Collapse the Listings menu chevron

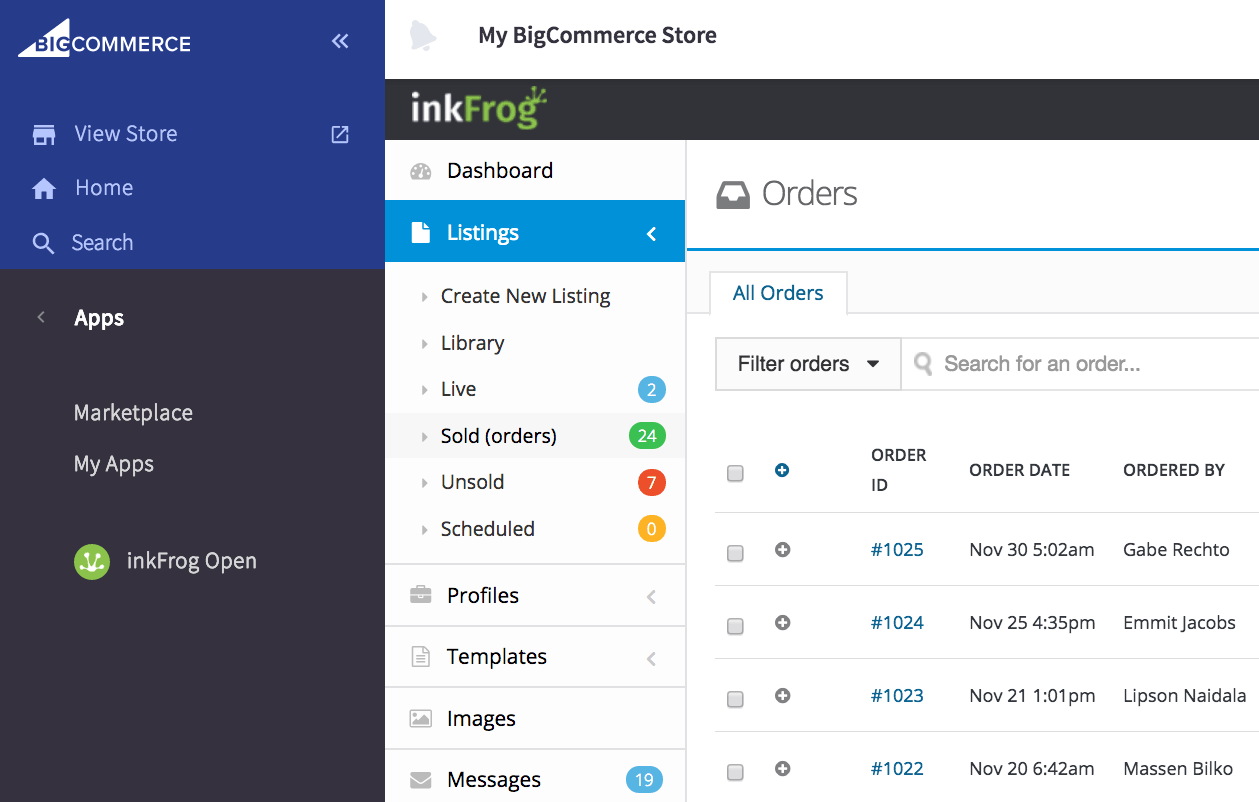651,234
